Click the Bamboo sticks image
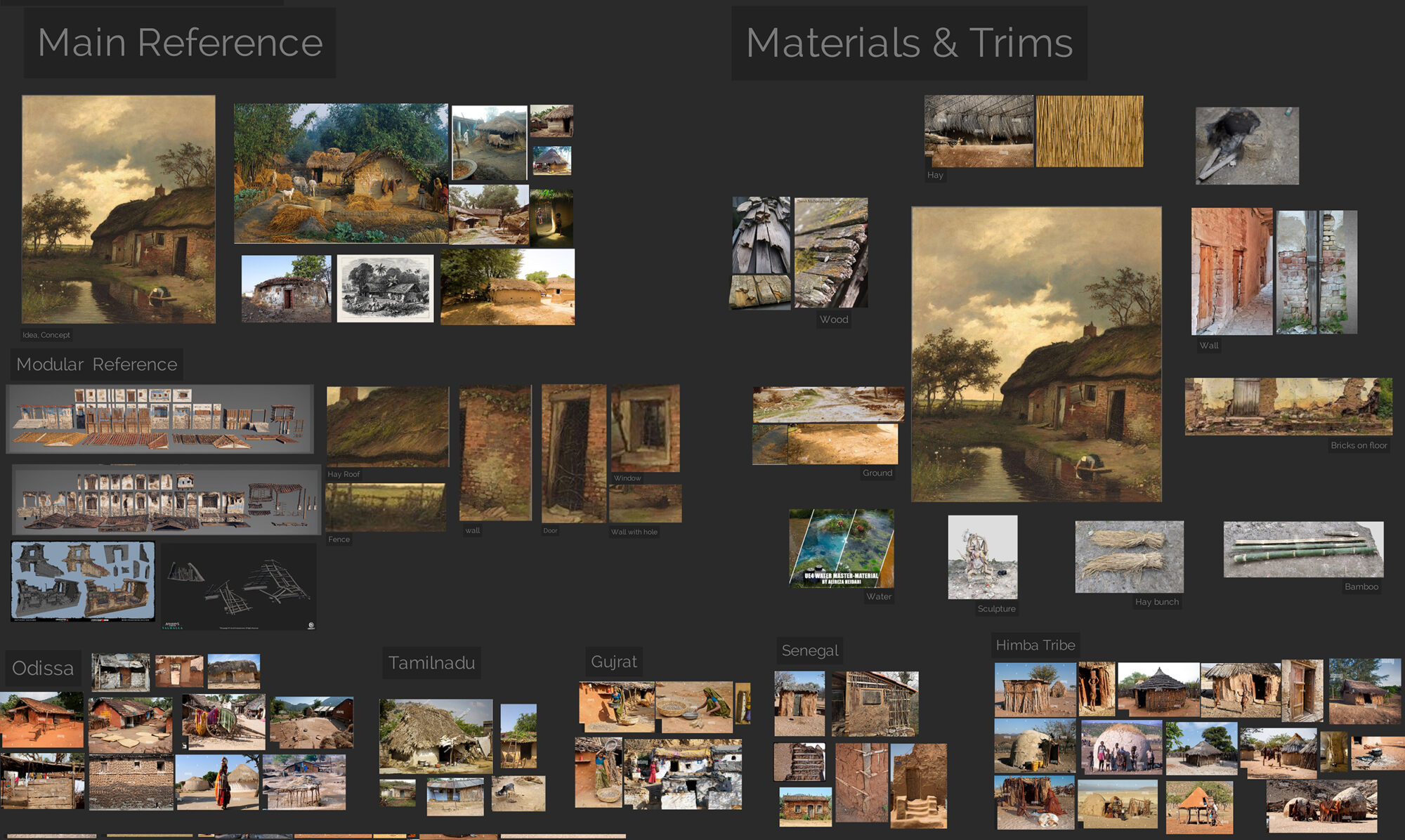This screenshot has height=840, width=1405. pyautogui.click(x=1303, y=549)
